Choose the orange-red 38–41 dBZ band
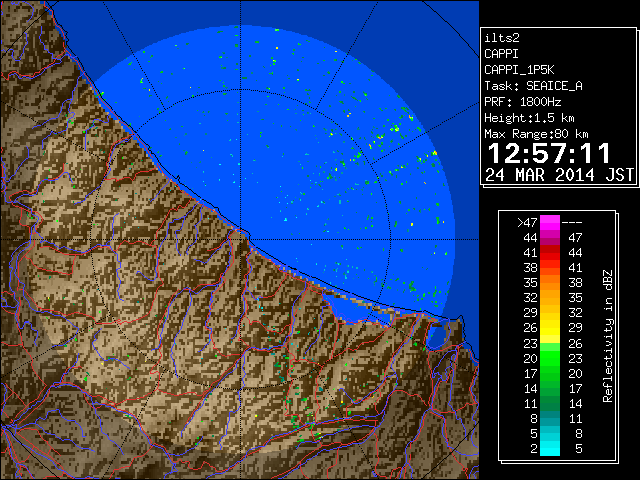The width and height of the screenshot is (640, 480). (x=550, y=268)
